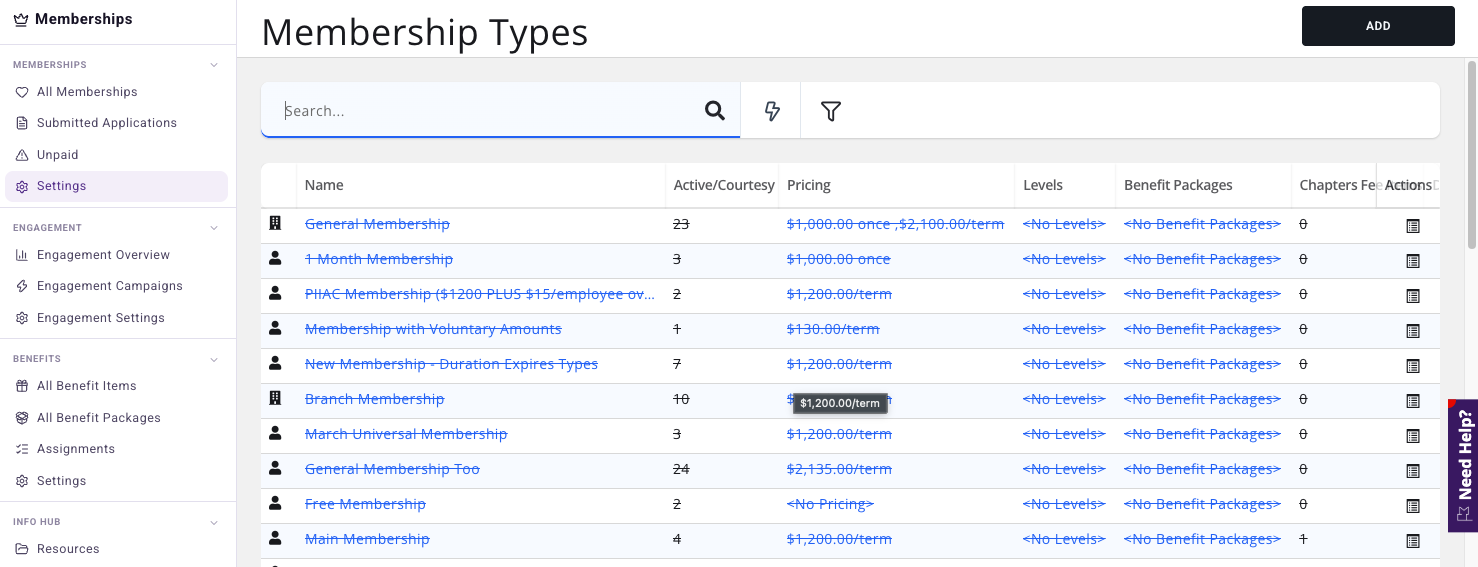Image resolution: width=1478 pixels, height=567 pixels.
Task: Open 1 Month Membership link
Action: (x=379, y=259)
